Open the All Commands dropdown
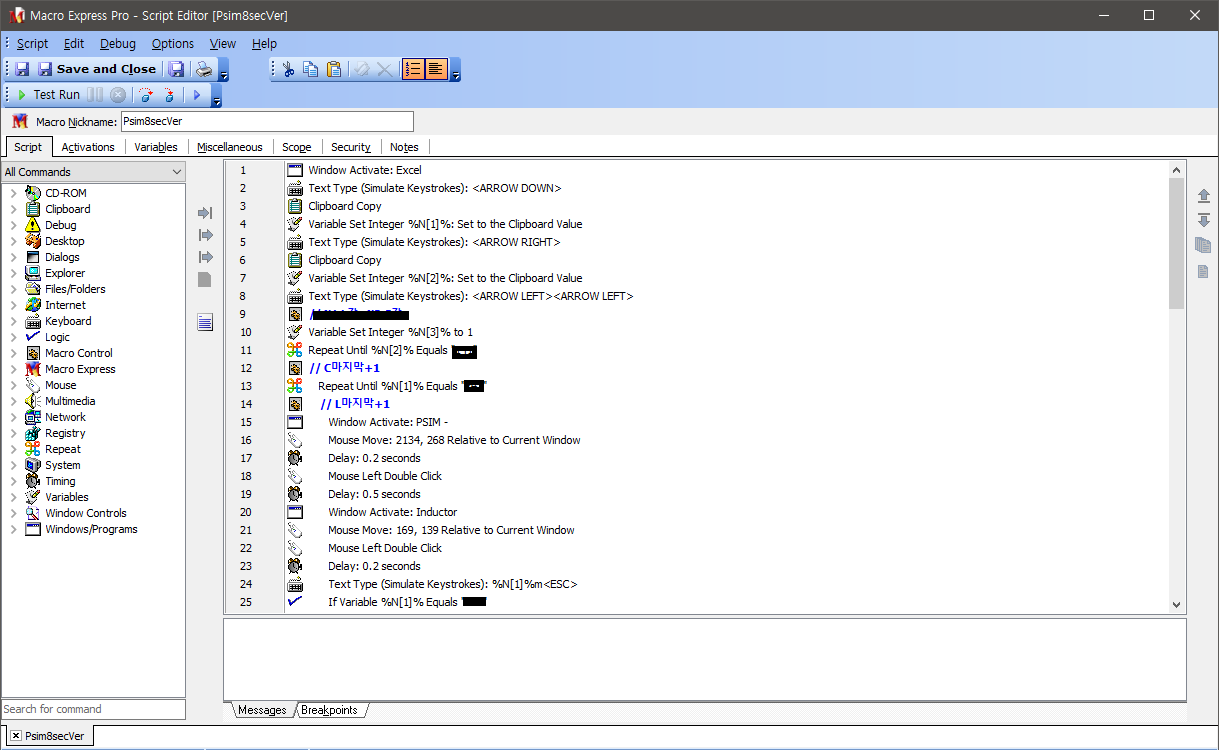 (93, 172)
